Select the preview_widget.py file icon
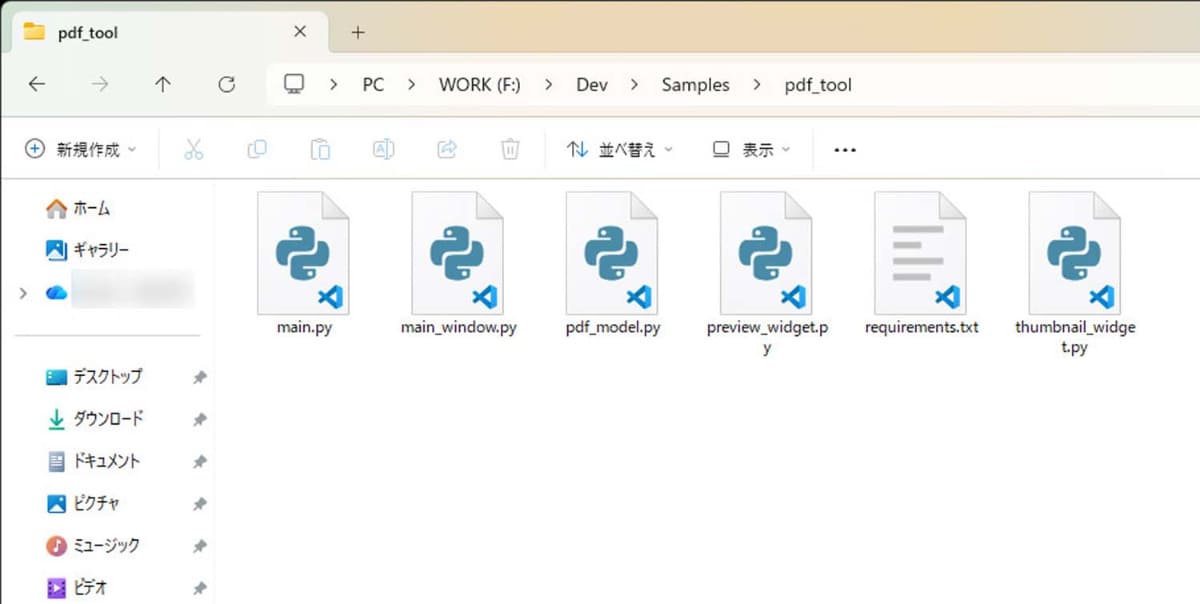Screen dimensions: 1200x604 pyautogui.click(x=766, y=253)
